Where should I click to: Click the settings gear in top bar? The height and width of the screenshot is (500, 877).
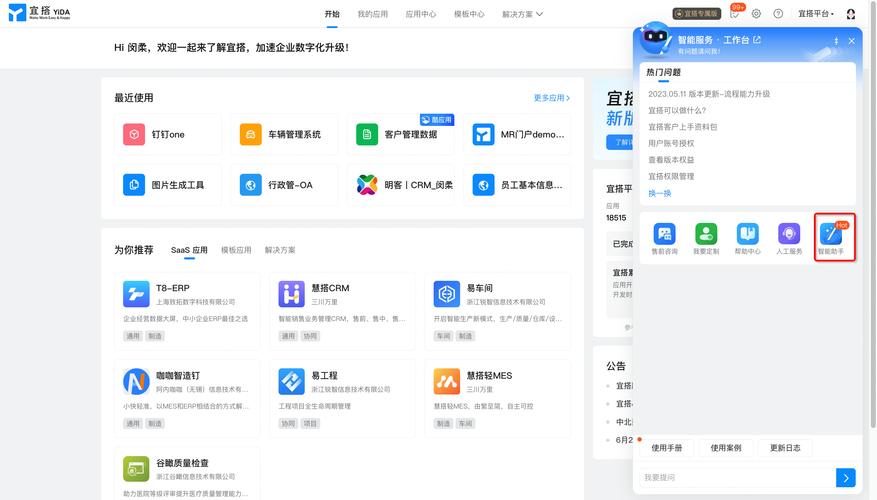(756, 14)
